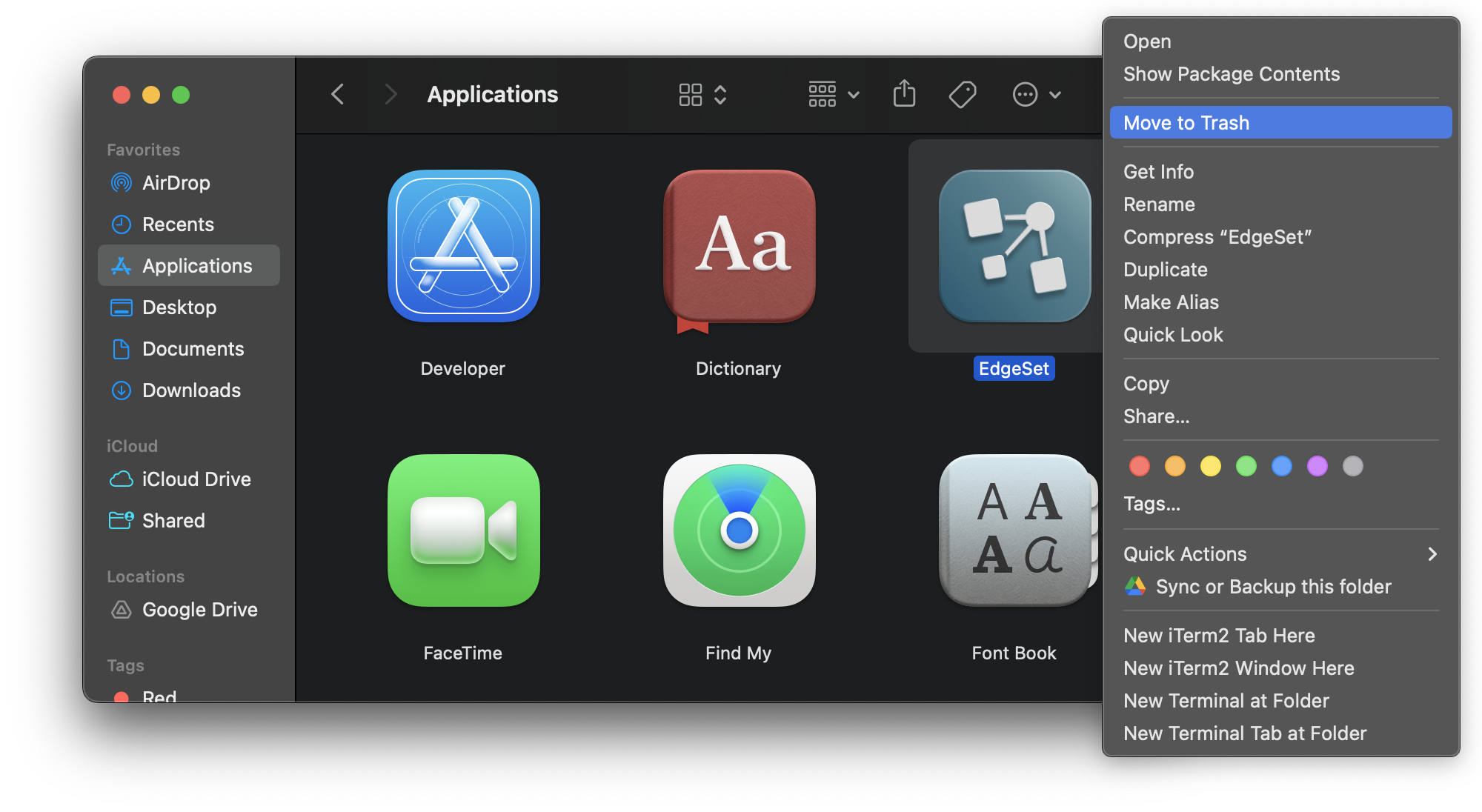Screen dimensions: 1482x812
Task: Choose Show Package Contents
Action: (x=1281, y=74)
